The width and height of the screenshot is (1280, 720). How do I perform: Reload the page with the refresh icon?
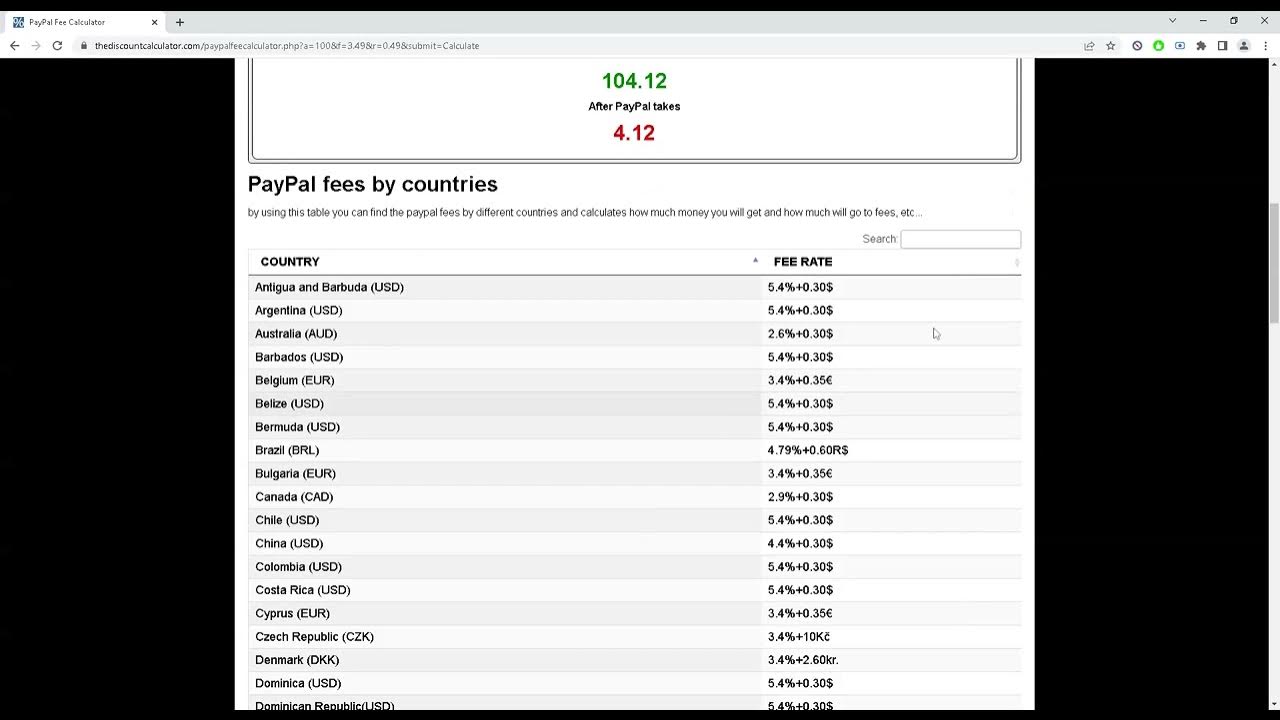(57, 46)
